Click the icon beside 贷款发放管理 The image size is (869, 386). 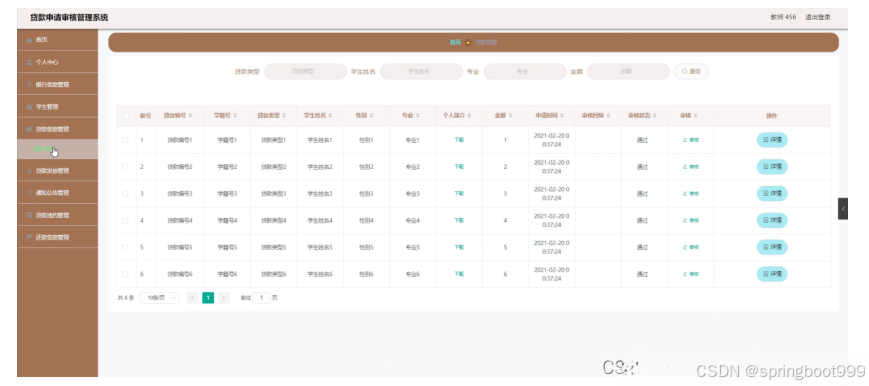coord(29,171)
